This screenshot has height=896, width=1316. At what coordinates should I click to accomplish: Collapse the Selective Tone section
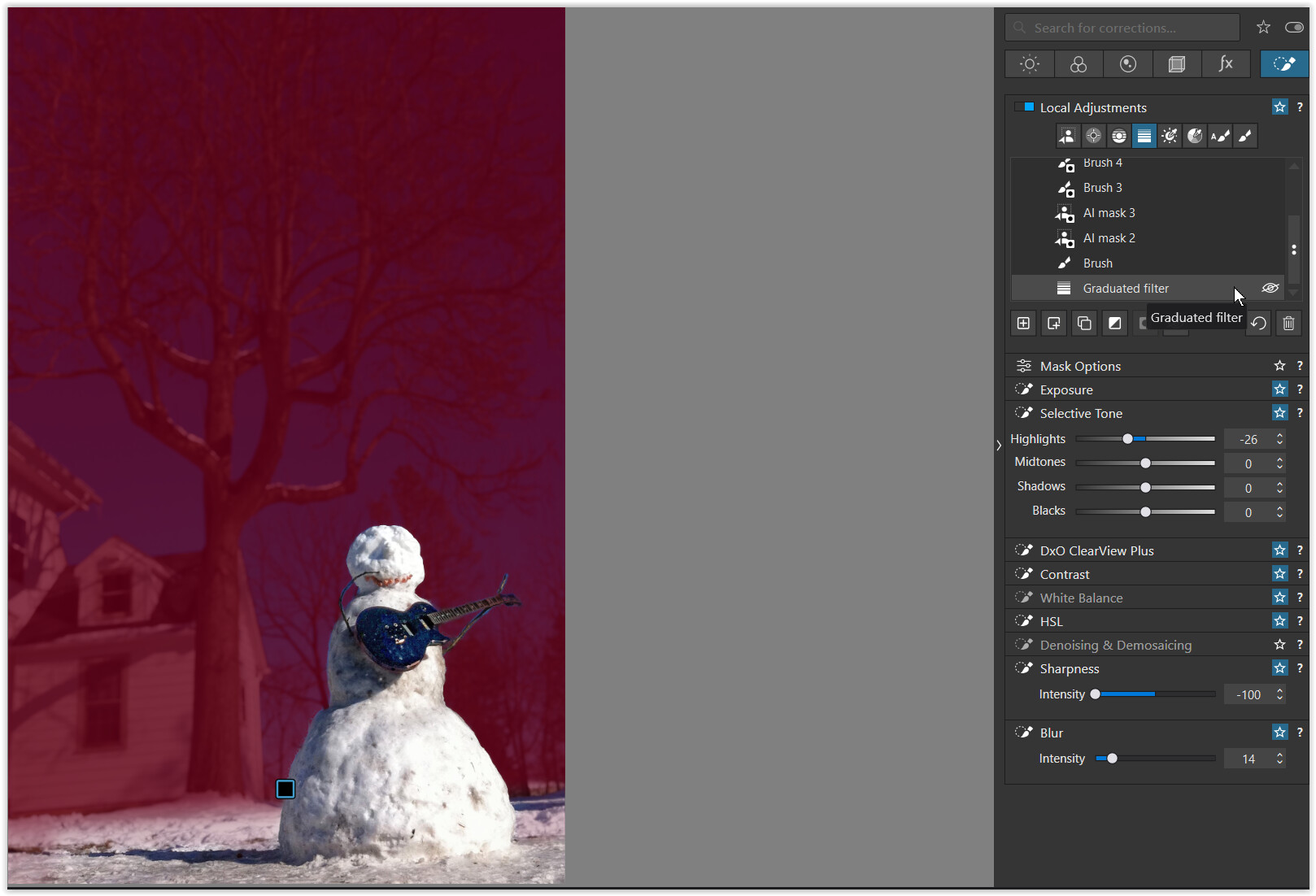(x=1081, y=414)
